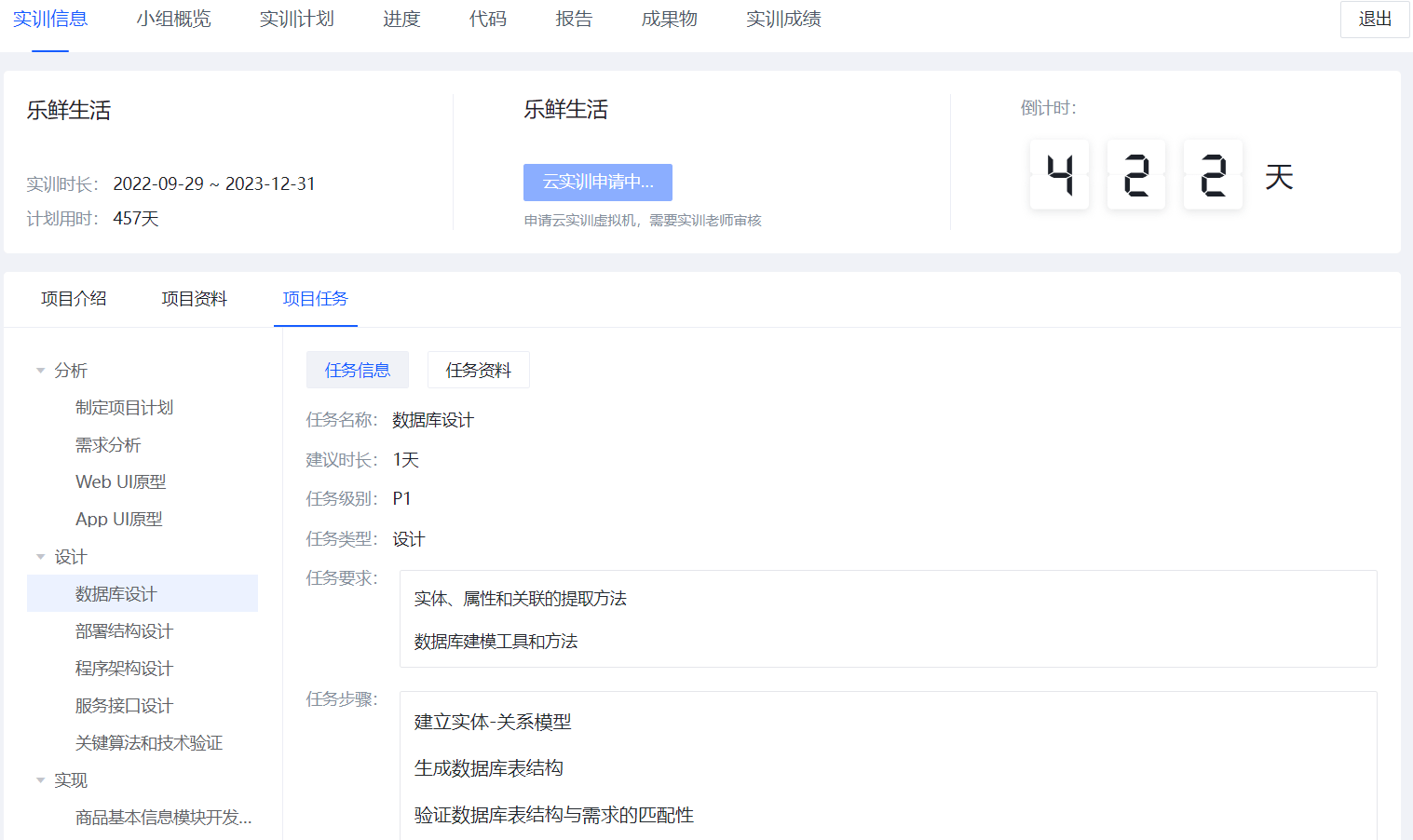Select 程序架构设计 in the tree
Image resolution: width=1413 pixels, height=840 pixels.
[124, 668]
